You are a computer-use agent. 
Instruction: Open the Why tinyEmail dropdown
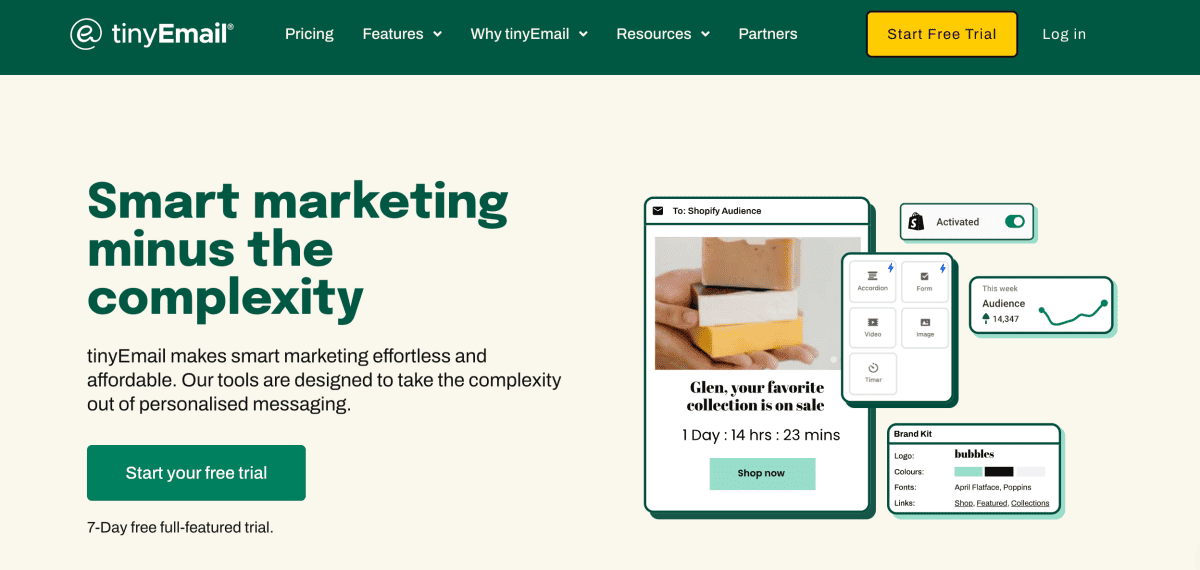point(529,34)
